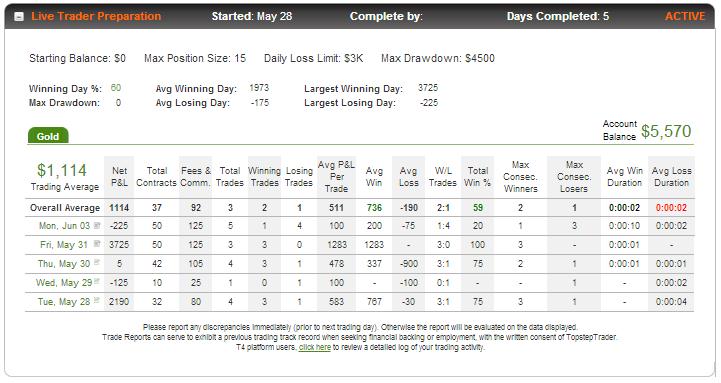Viewport: 721px width, 383px height.
Task: Open note icon beside Mon, Jun 03
Action: (97, 225)
